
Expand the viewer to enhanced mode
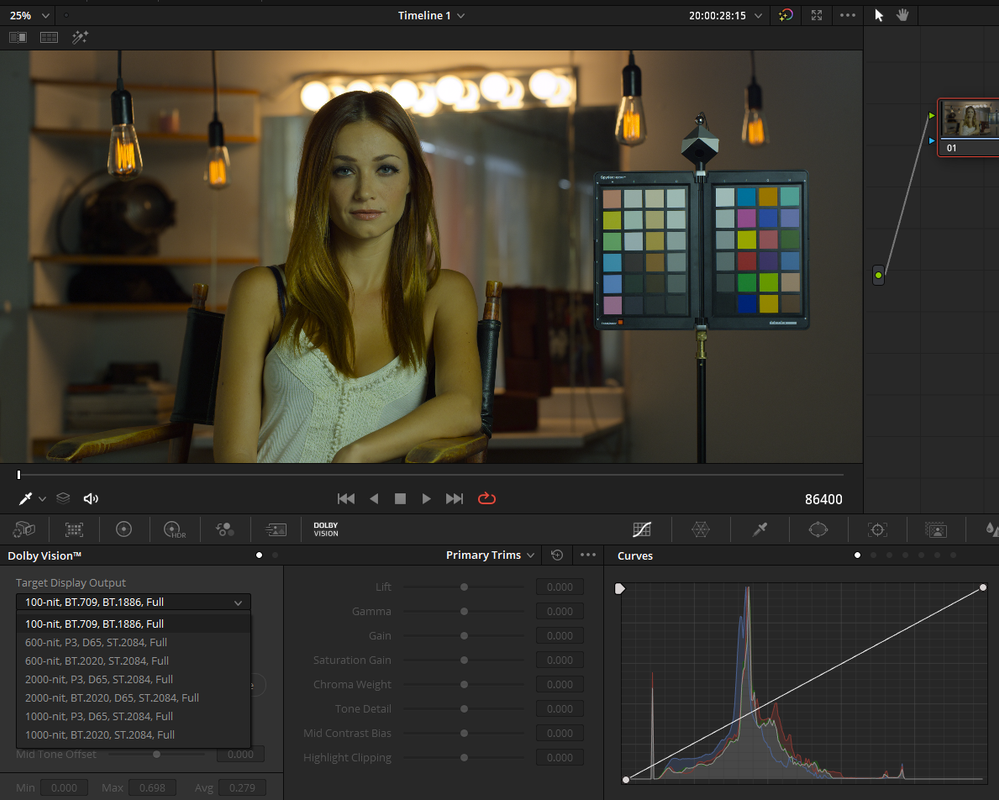817,15
